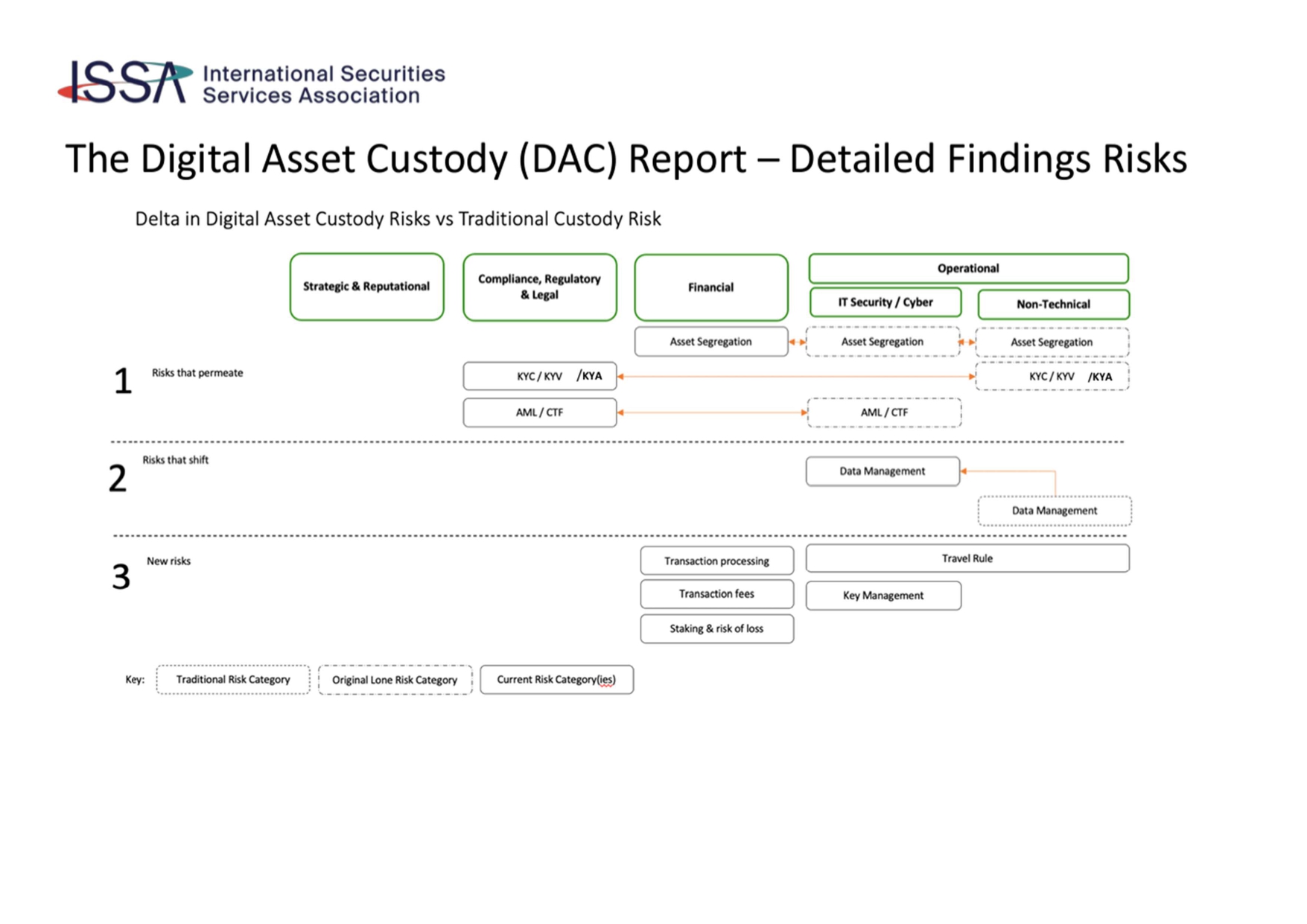Select the dashed KYC / KYV /KYA box under Non-Technical
This screenshot has height=924, width=1307.
1052,377
